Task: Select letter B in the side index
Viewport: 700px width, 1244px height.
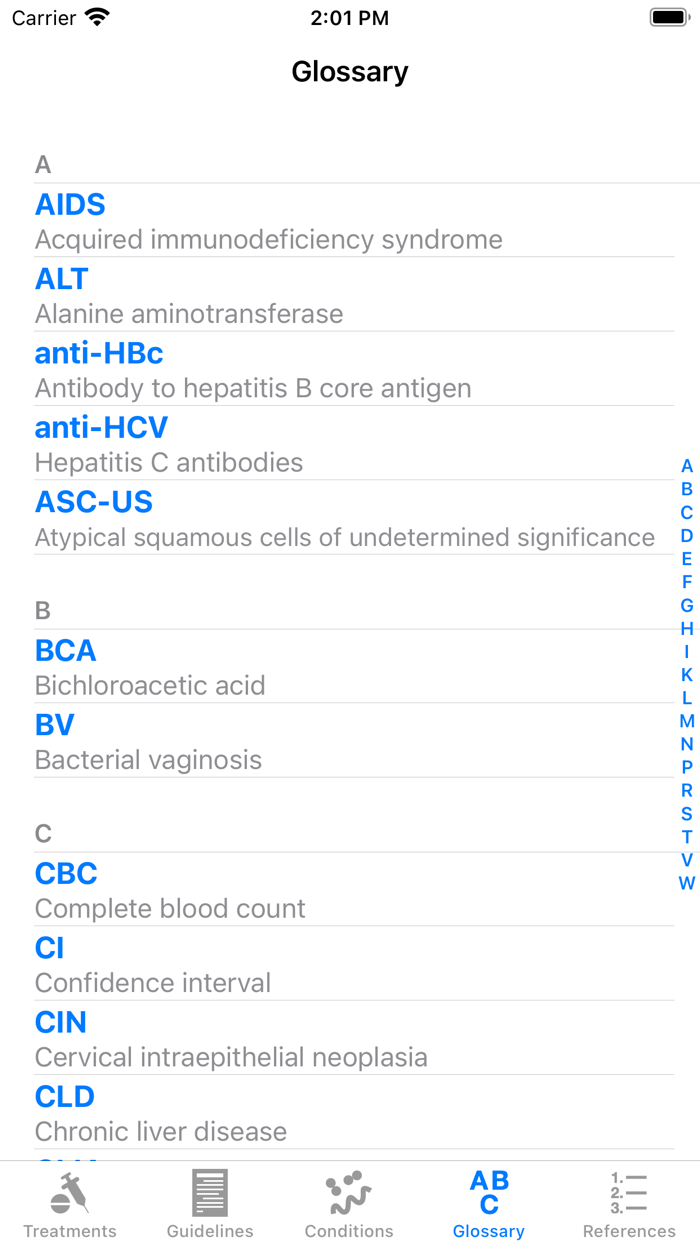Action: [686, 489]
